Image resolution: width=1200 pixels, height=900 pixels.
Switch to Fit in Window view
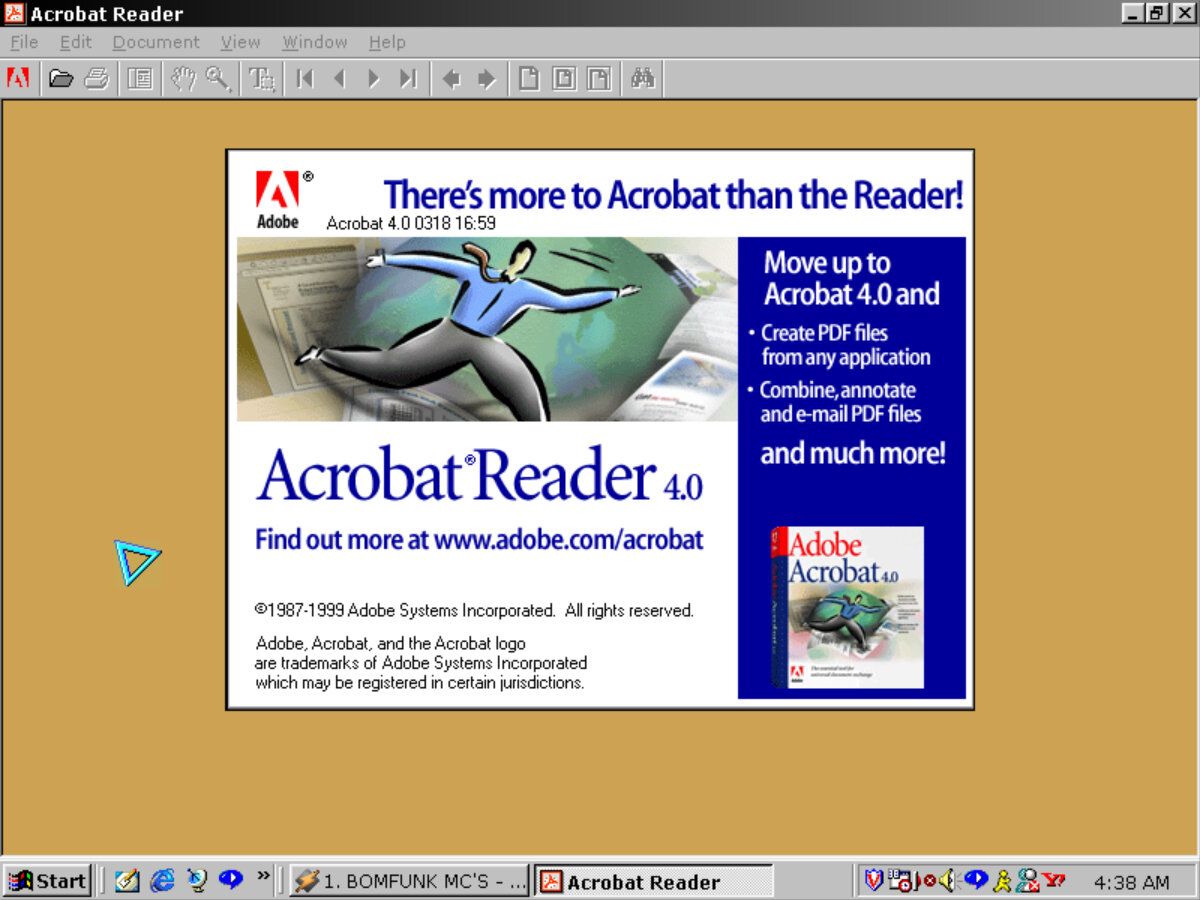[564, 78]
